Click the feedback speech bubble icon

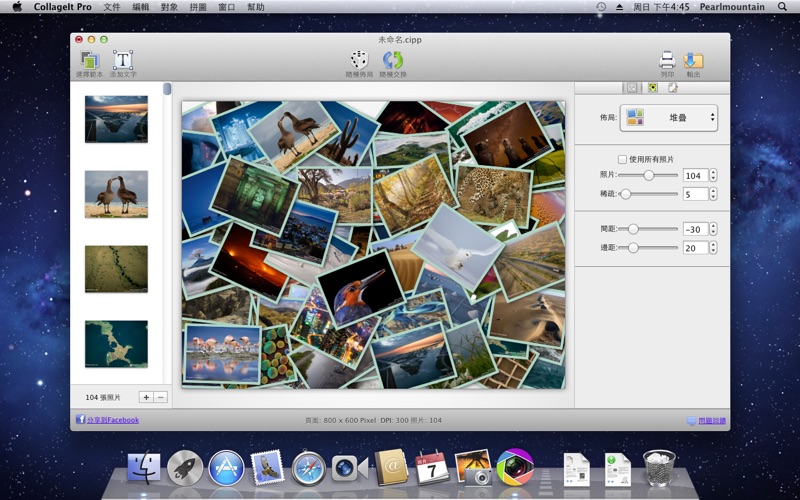[691, 421]
